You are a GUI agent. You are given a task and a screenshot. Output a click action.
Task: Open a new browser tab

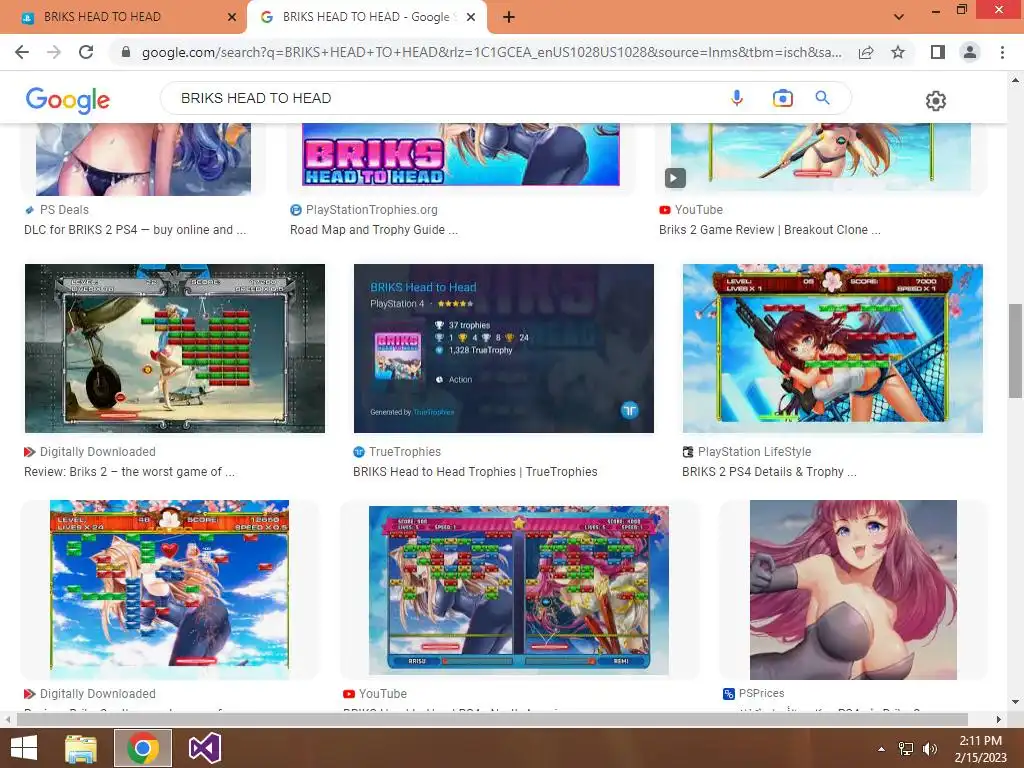[x=509, y=17]
